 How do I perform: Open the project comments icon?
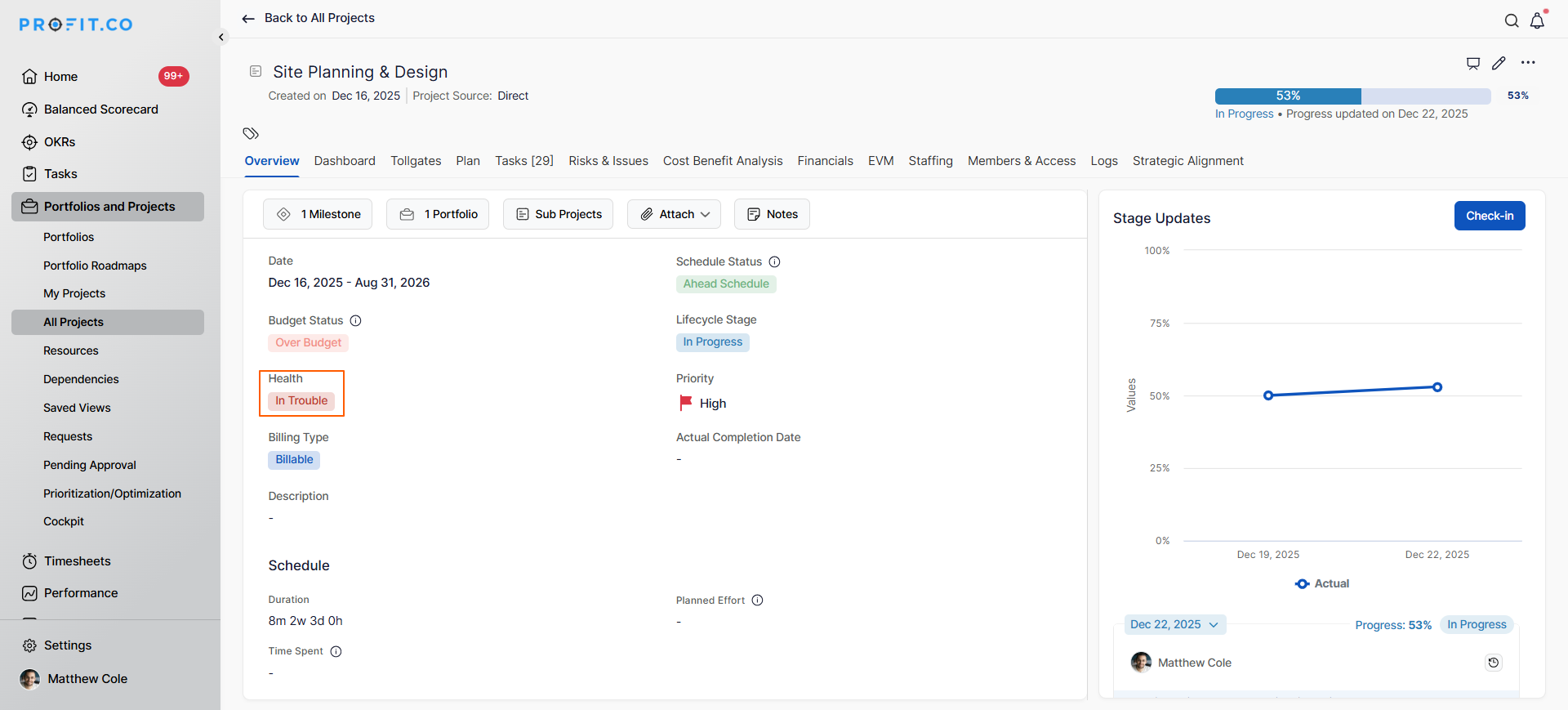pos(1473,63)
